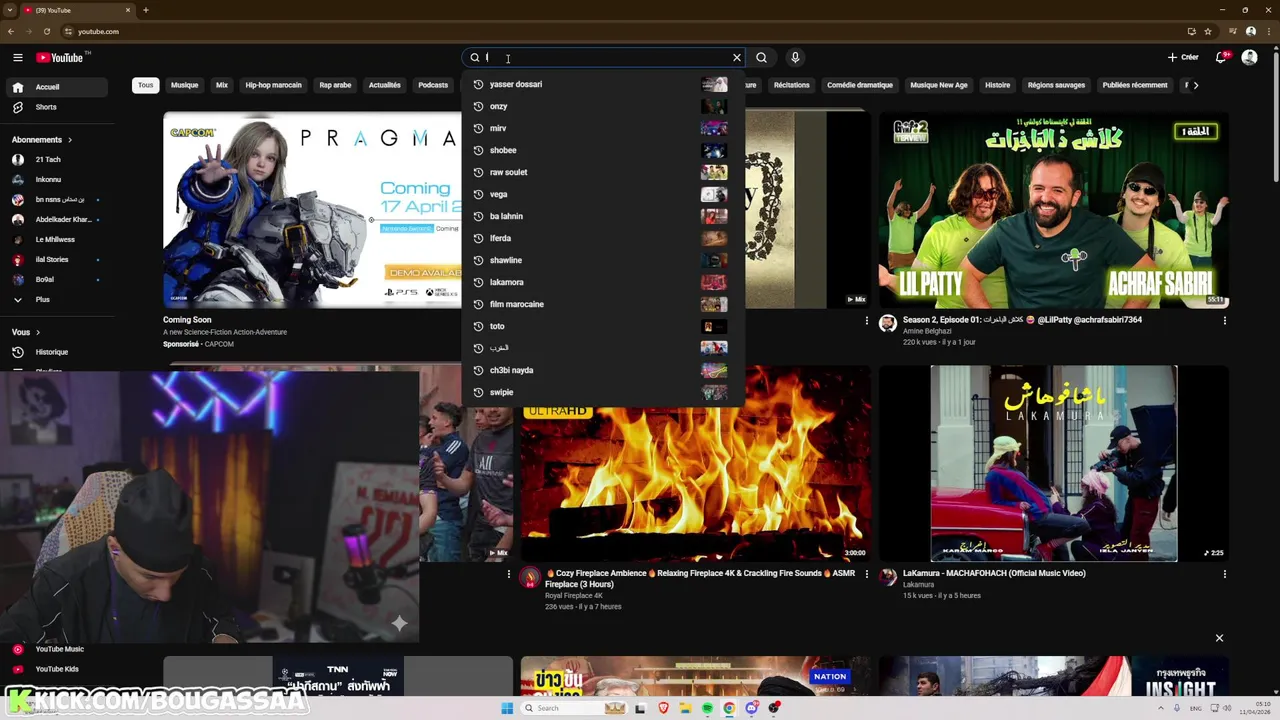Select the 'film marocaine' search suggestion
The width and height of the screenshot is (1280, 720).
[603, 304]
